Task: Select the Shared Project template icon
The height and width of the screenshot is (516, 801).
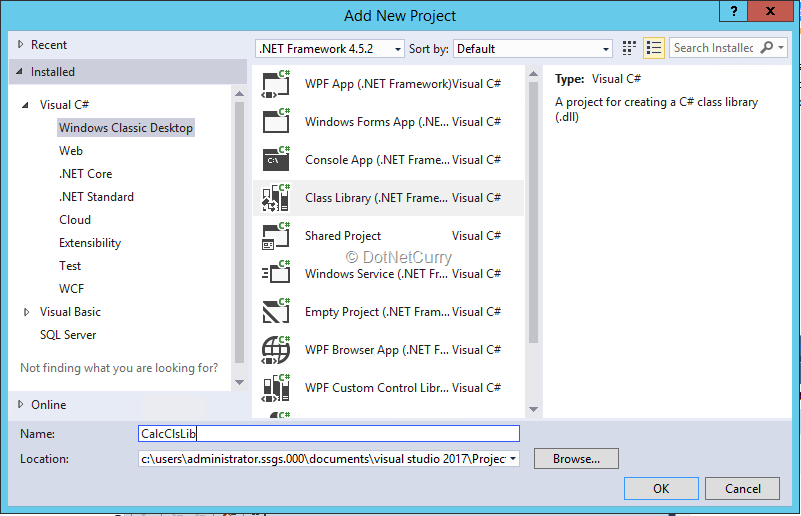Action: [276, 236]
